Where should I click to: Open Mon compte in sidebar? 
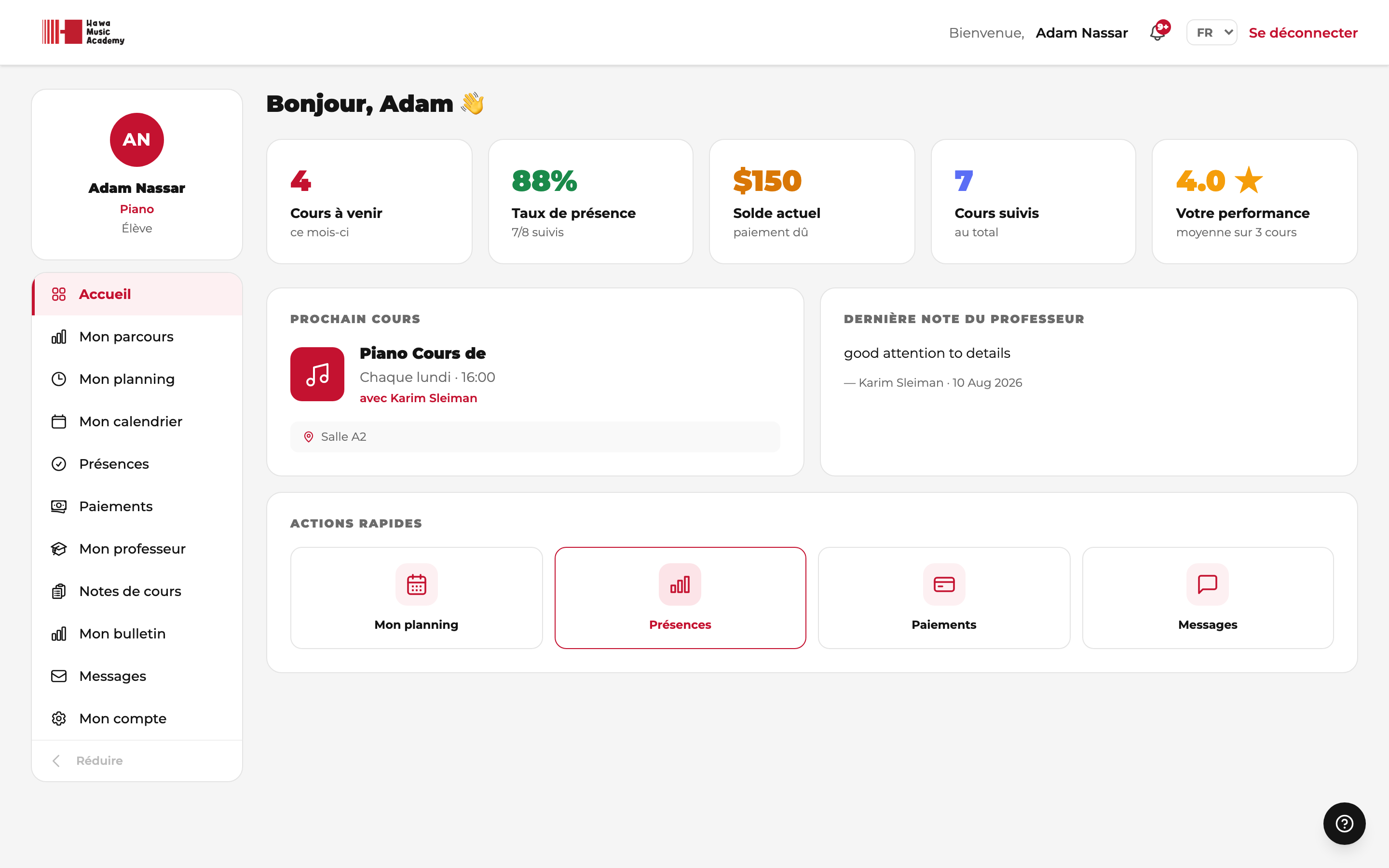click(136, 719)
